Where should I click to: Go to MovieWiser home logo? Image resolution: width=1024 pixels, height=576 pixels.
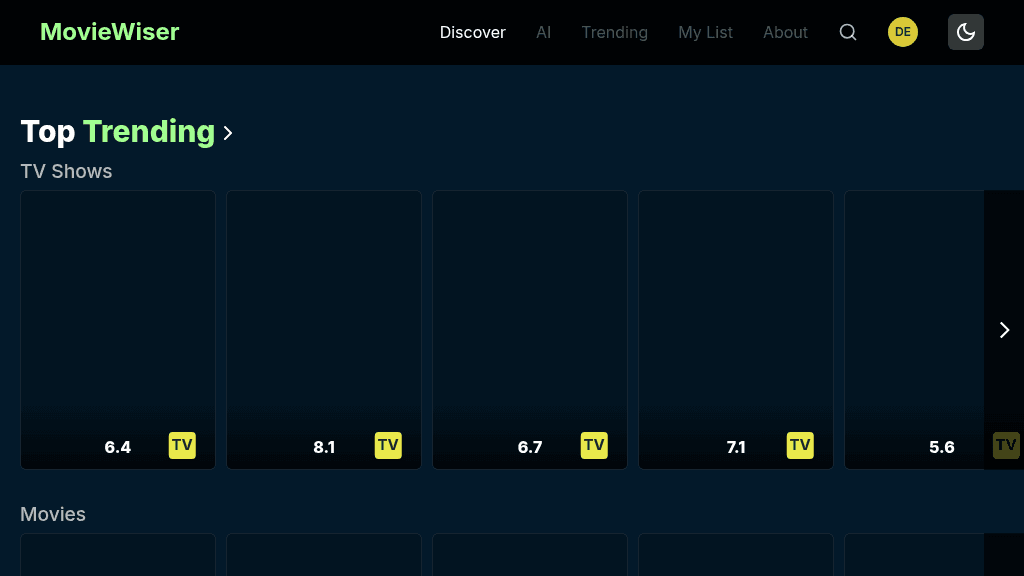click(109, 32)
